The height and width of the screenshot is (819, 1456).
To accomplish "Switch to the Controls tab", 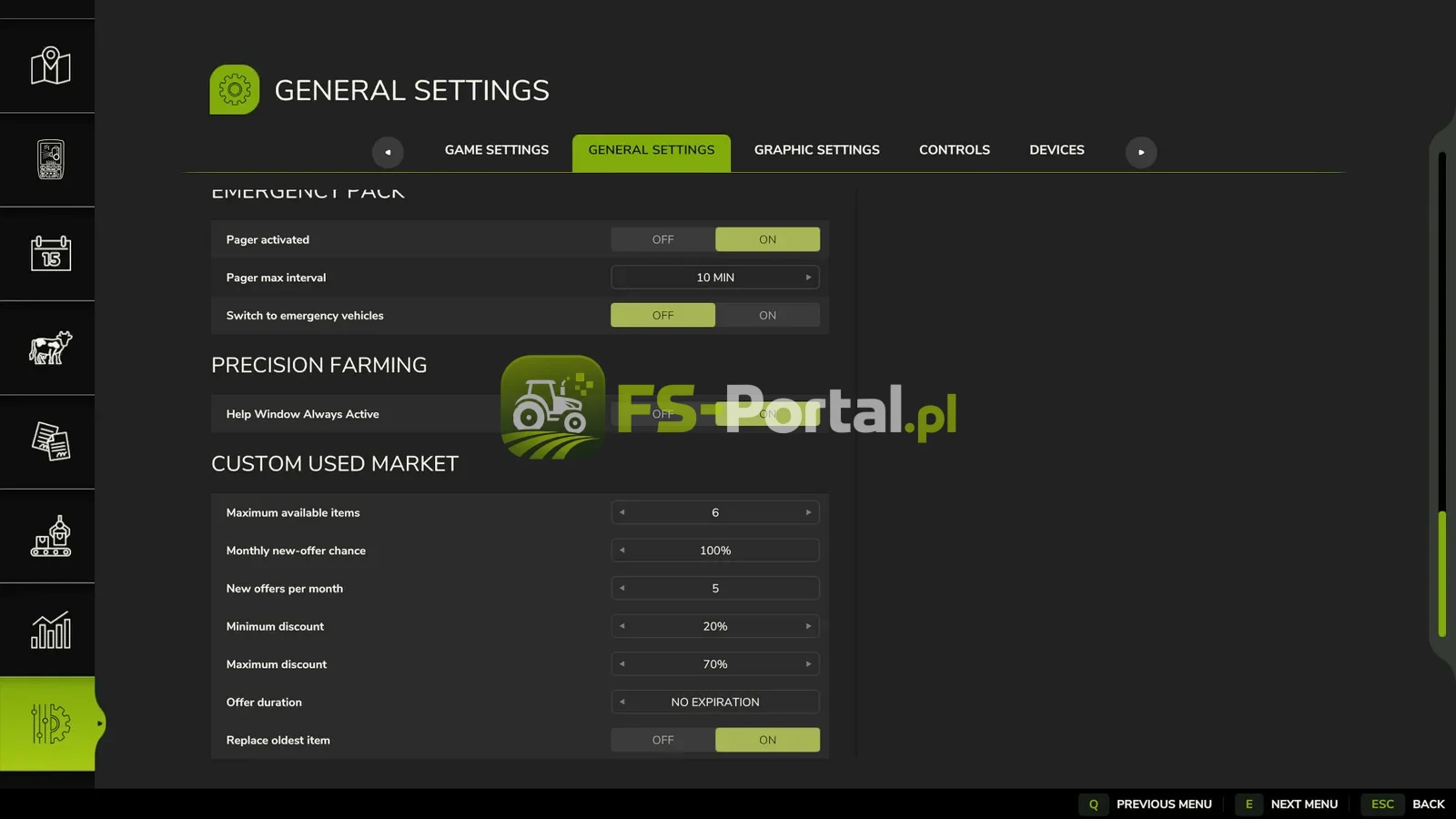I will point(954,150).
